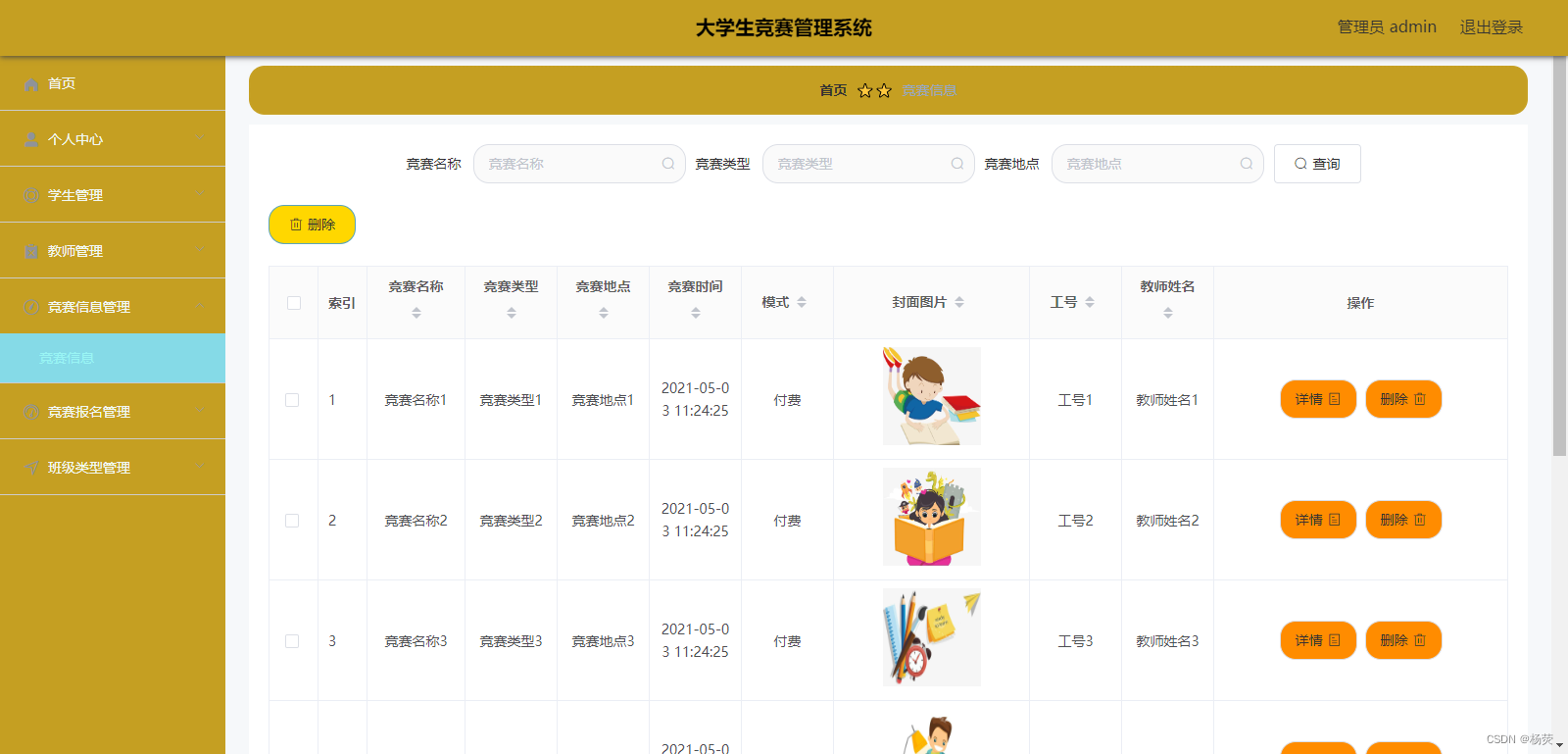
Task: Click the 查询 search button
Action: (1317, 164)
